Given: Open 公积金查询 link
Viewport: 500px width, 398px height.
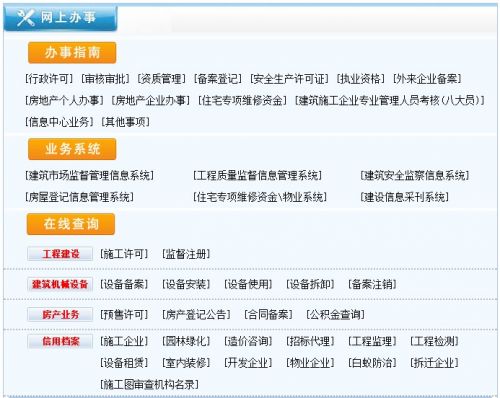Looking at the screenshot, I should click(x=336, y=314).
